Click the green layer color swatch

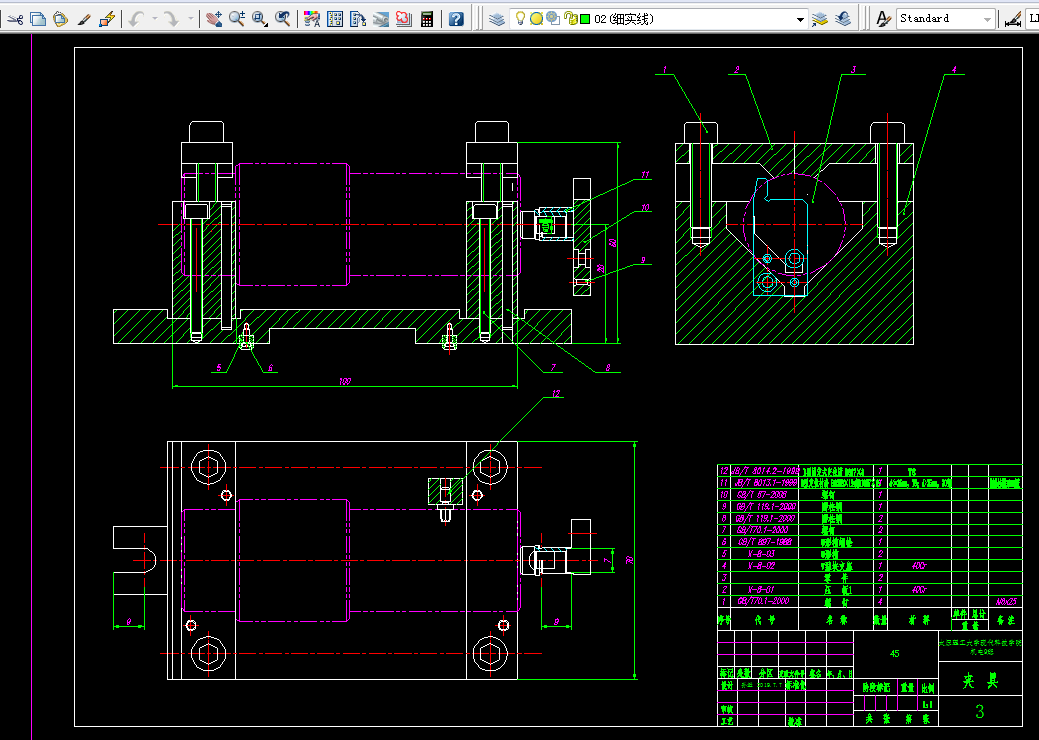[x=585, y=19]
